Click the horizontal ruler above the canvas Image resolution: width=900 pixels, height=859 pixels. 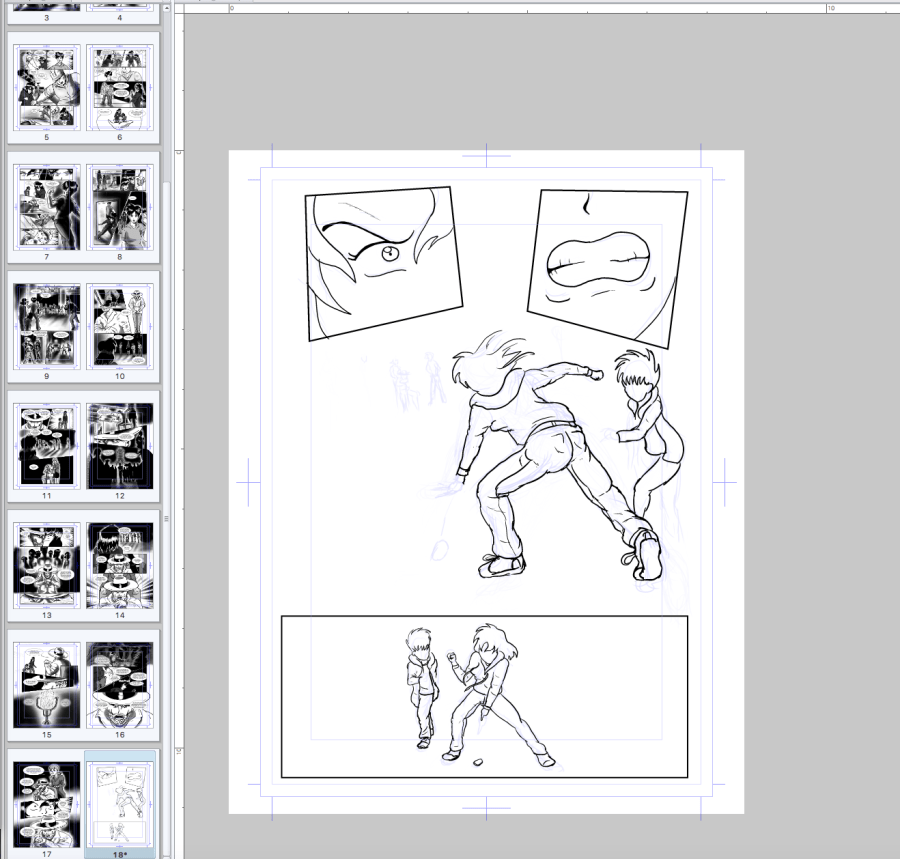click(500, 7)
